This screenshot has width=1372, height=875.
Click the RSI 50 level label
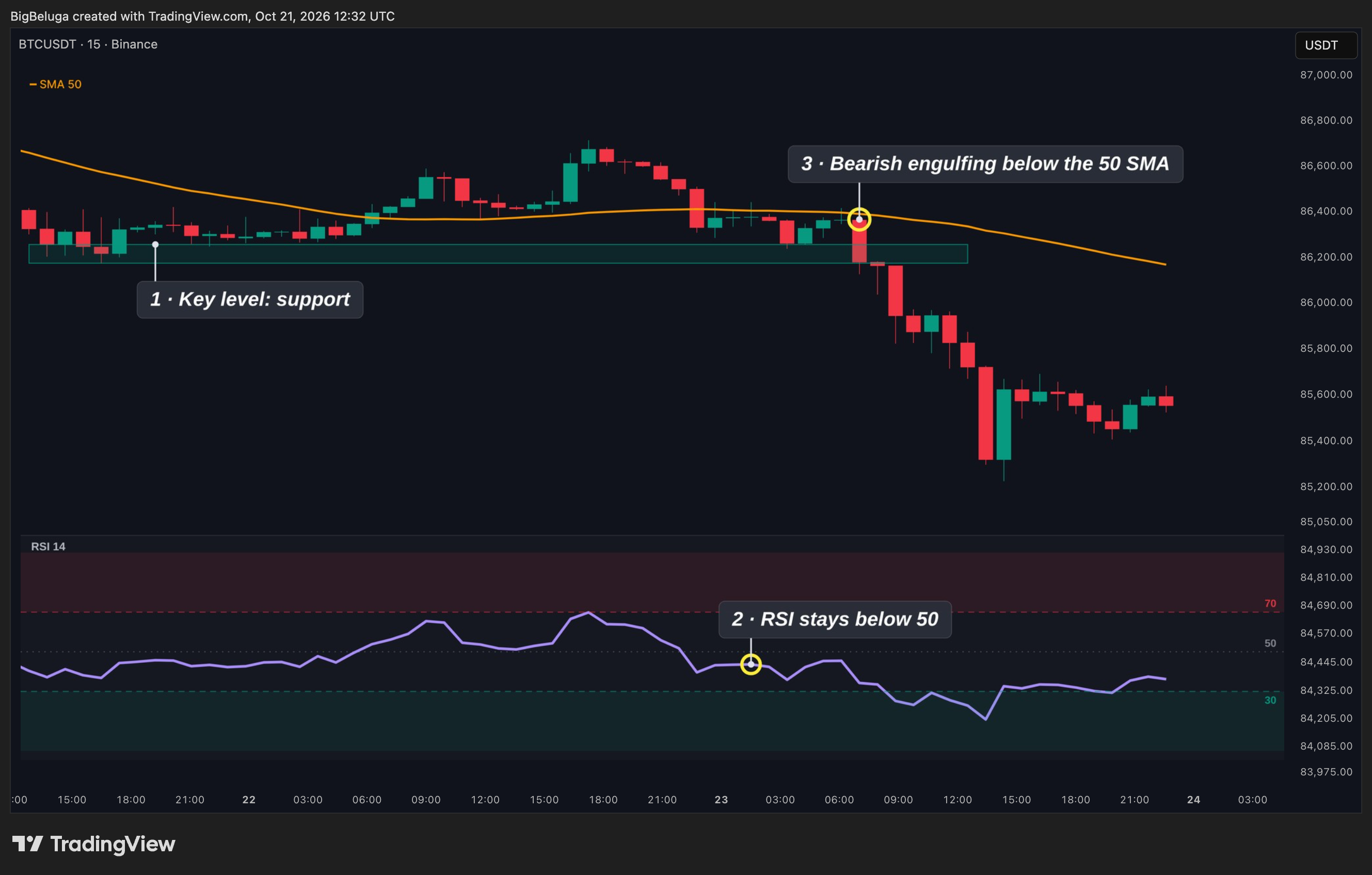[1270, 643]
